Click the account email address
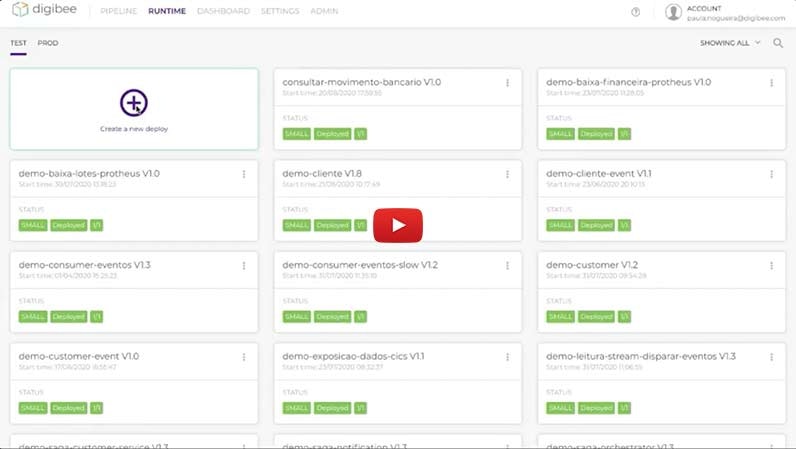796x449 pixels. point(736,18)
